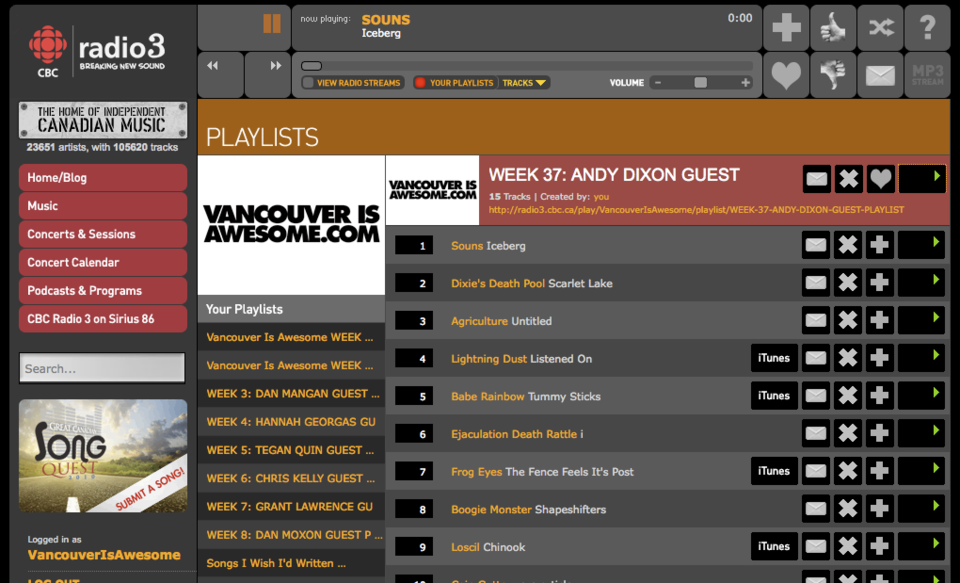Open the Concert Calendar

pos(103,262)
